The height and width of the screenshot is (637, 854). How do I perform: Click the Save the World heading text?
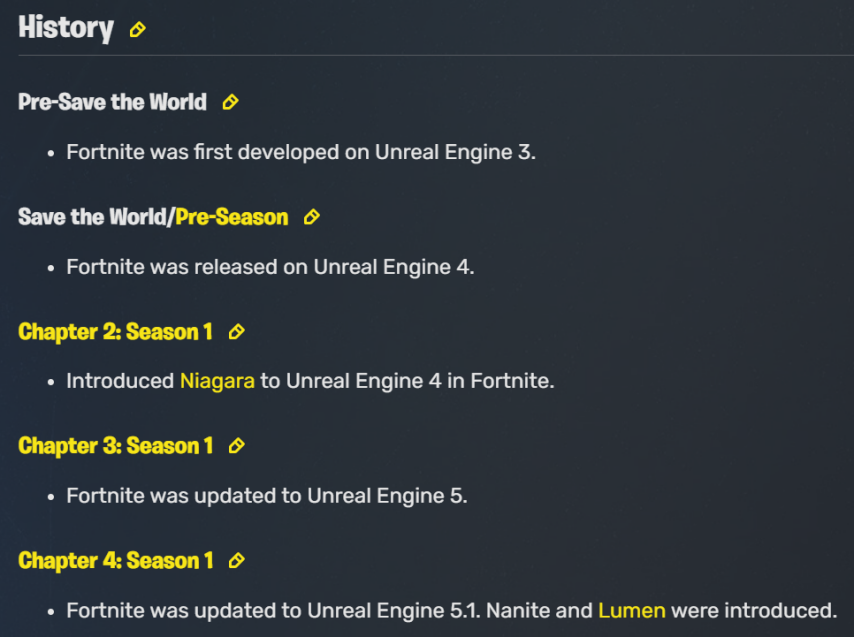pos(93,217)
